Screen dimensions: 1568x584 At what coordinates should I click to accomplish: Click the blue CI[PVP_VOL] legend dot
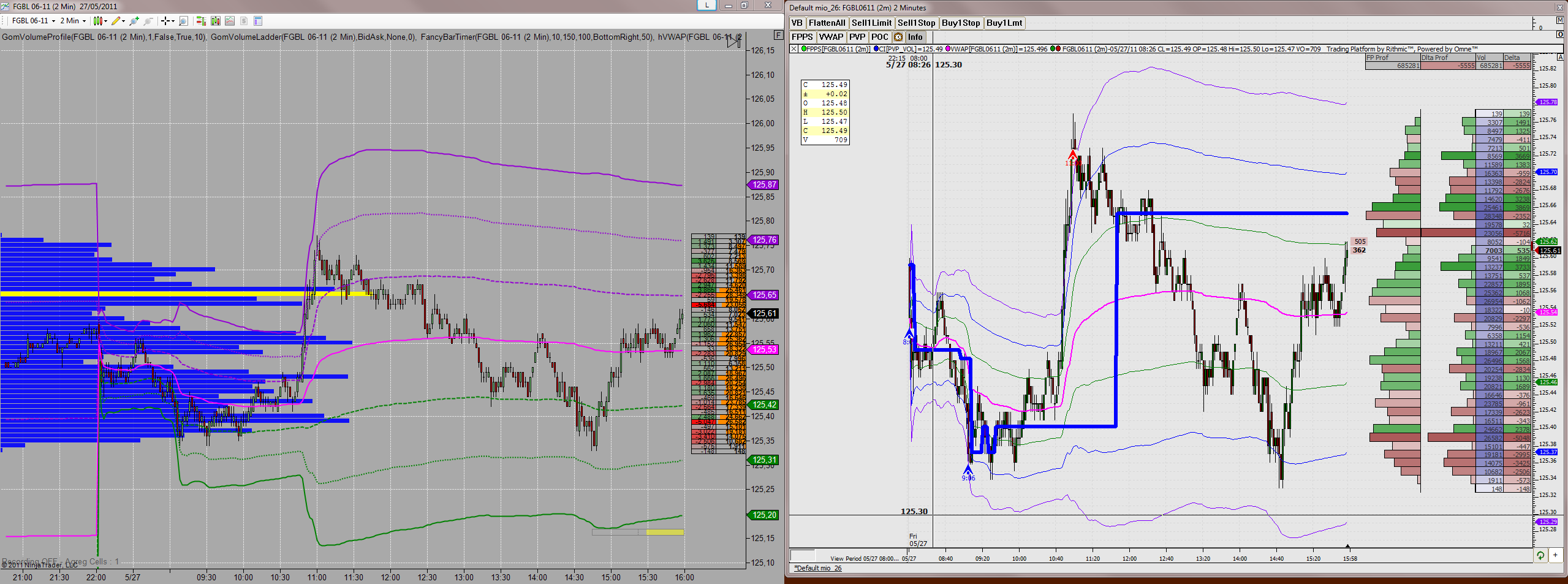click(876, 49)
